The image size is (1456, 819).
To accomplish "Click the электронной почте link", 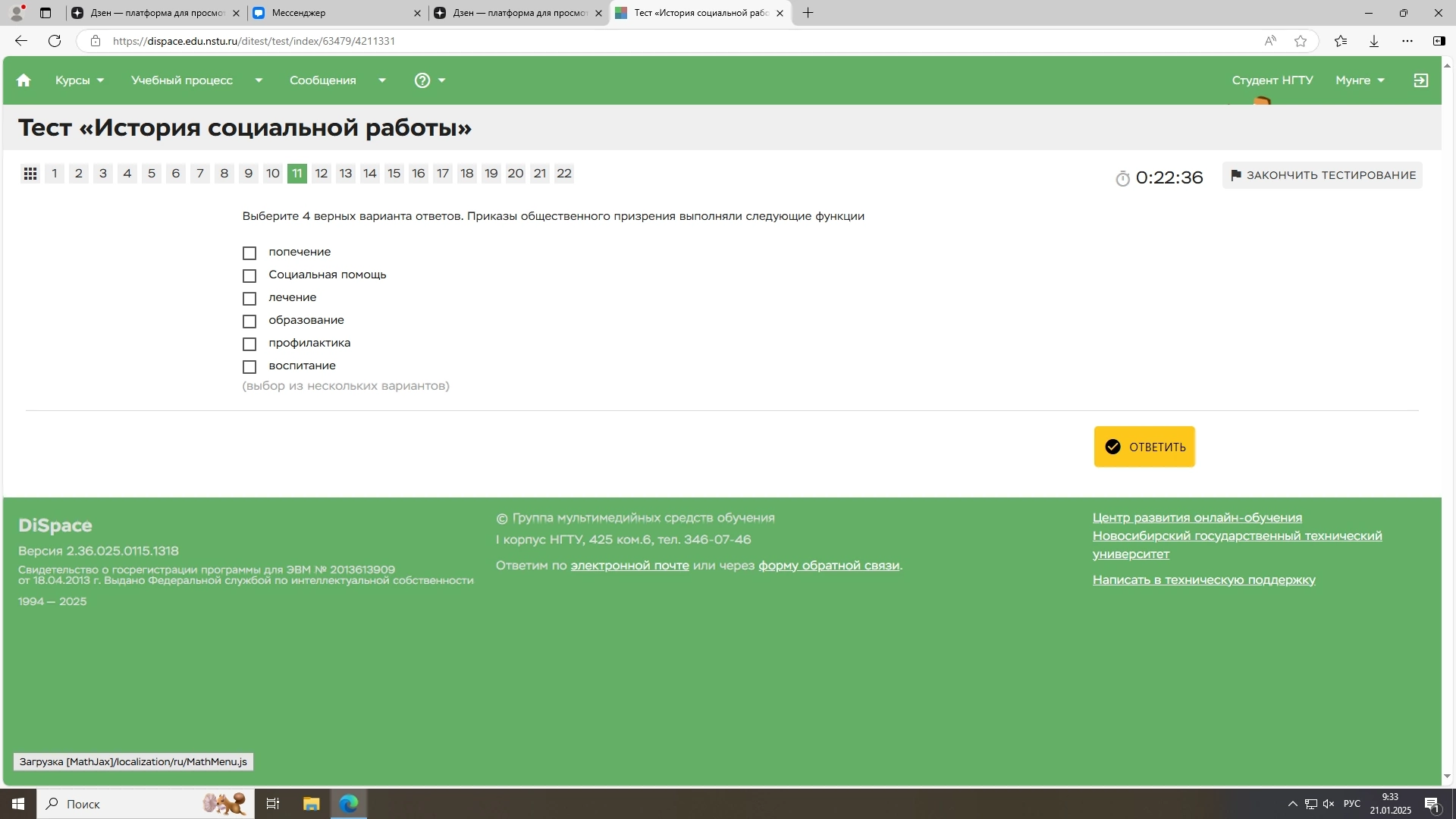I will (629, 566).
